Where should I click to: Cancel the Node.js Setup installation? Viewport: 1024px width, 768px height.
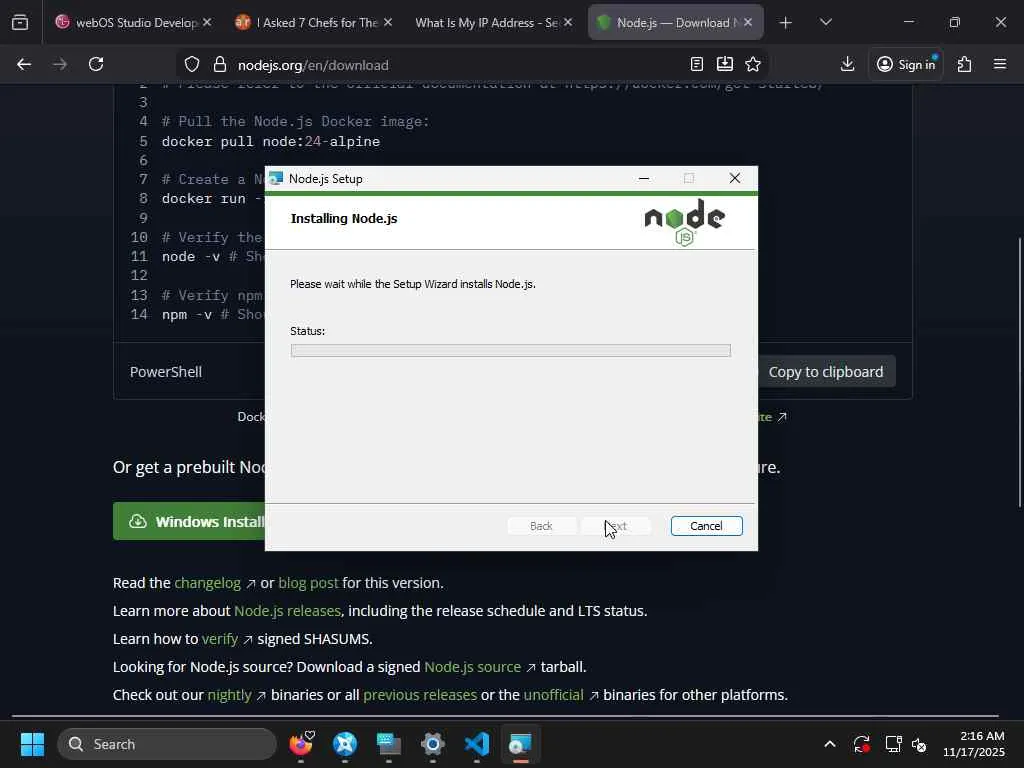coord(706,526)
